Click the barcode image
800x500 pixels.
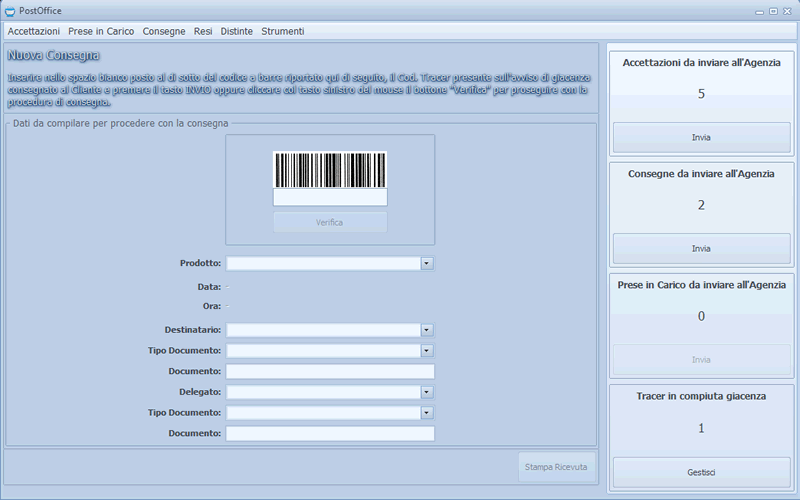coord(330,170)
